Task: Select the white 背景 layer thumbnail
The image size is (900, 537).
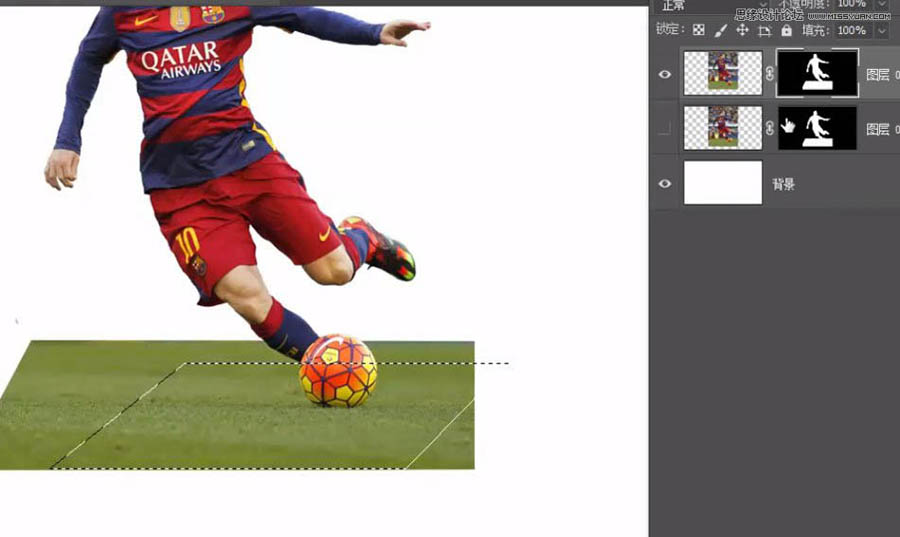Action: point(723,183)
